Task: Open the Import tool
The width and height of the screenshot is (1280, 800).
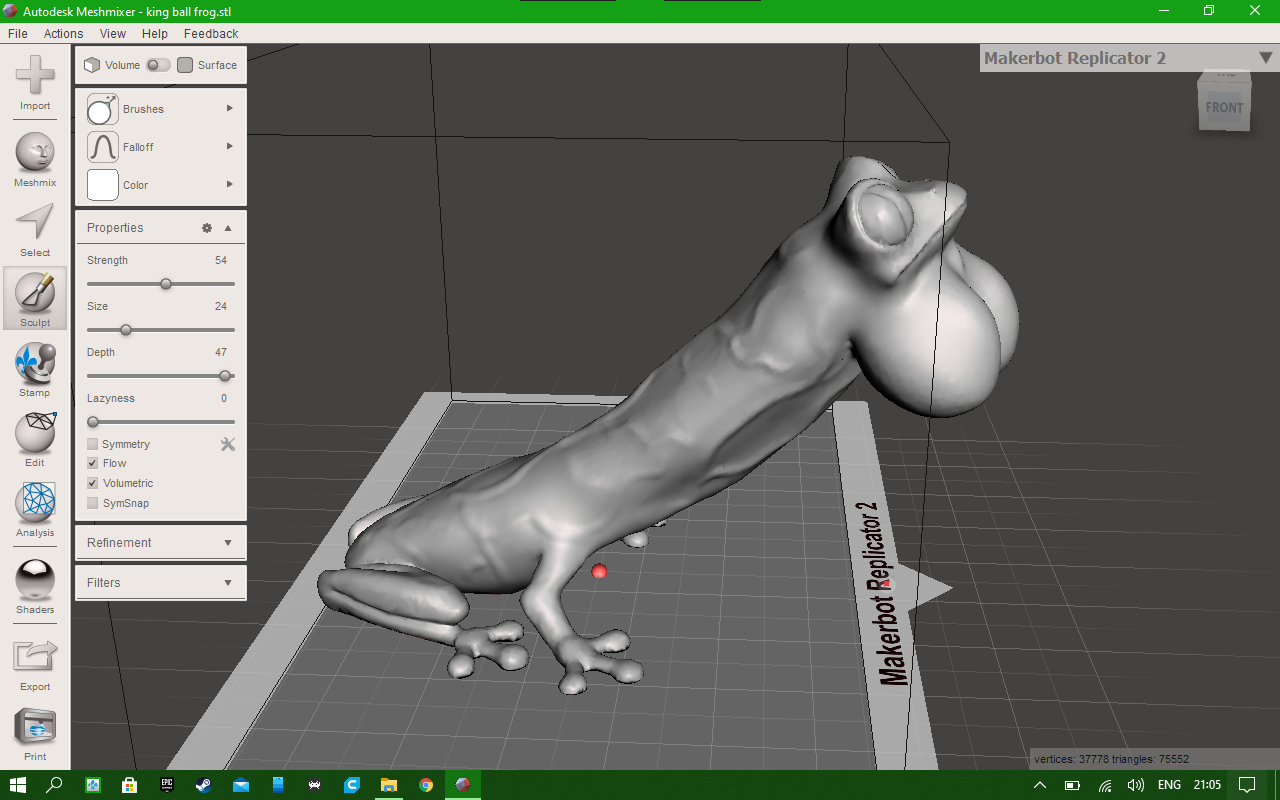Action: [35, 82]
